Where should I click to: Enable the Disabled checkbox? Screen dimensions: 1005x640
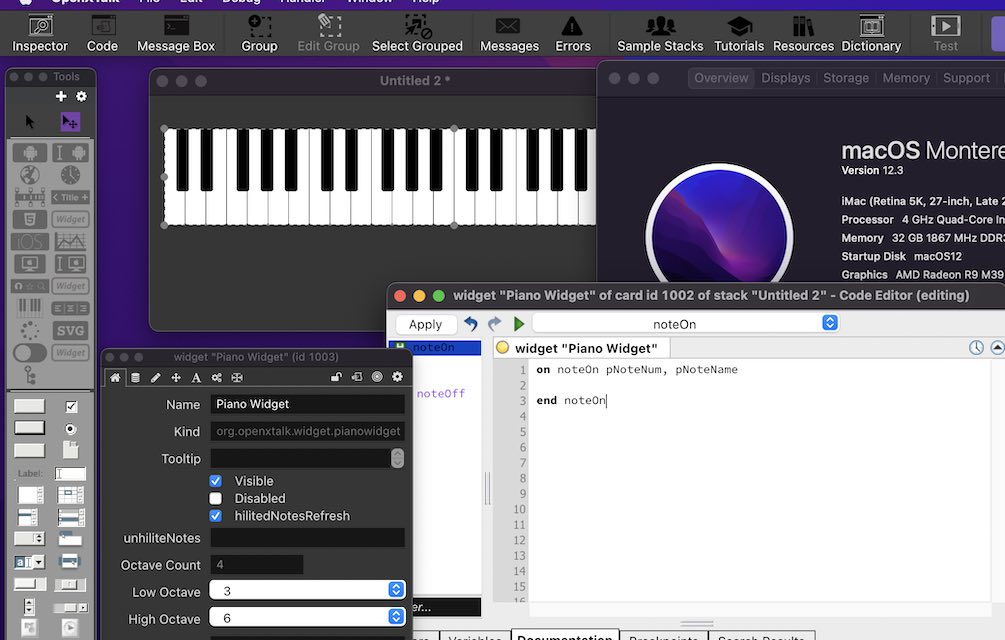(x=215, y=498)
